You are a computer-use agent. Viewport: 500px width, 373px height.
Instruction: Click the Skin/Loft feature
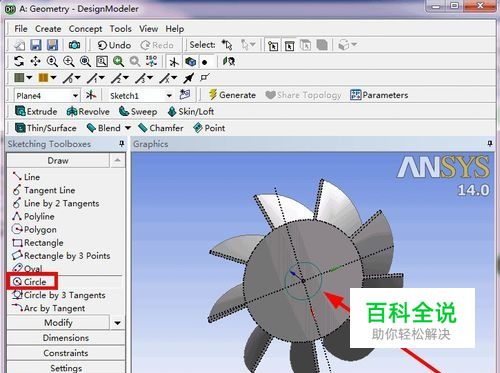[x=191, y=111]
